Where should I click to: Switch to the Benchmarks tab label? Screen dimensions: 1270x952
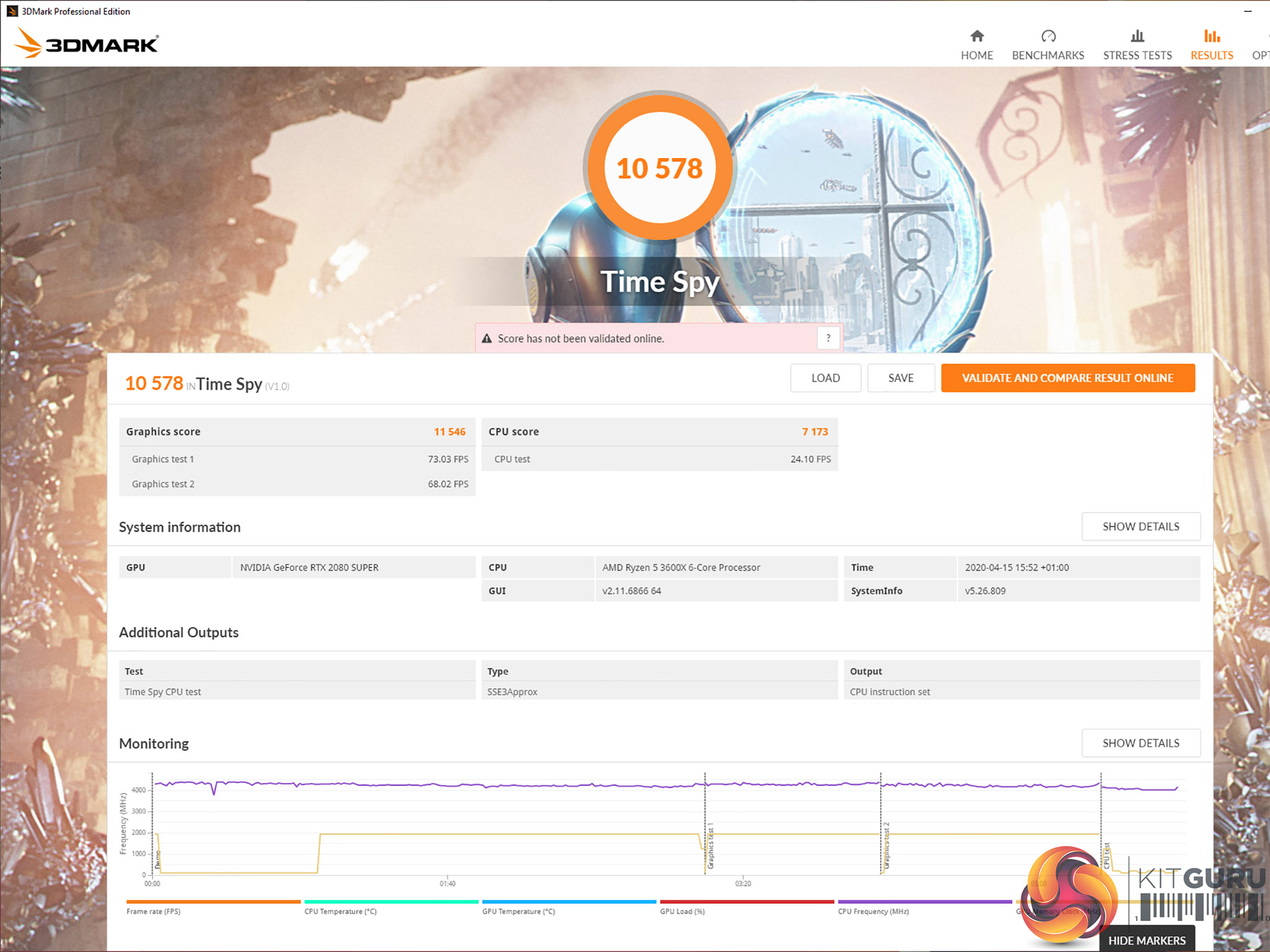[x=1048, y=55]
